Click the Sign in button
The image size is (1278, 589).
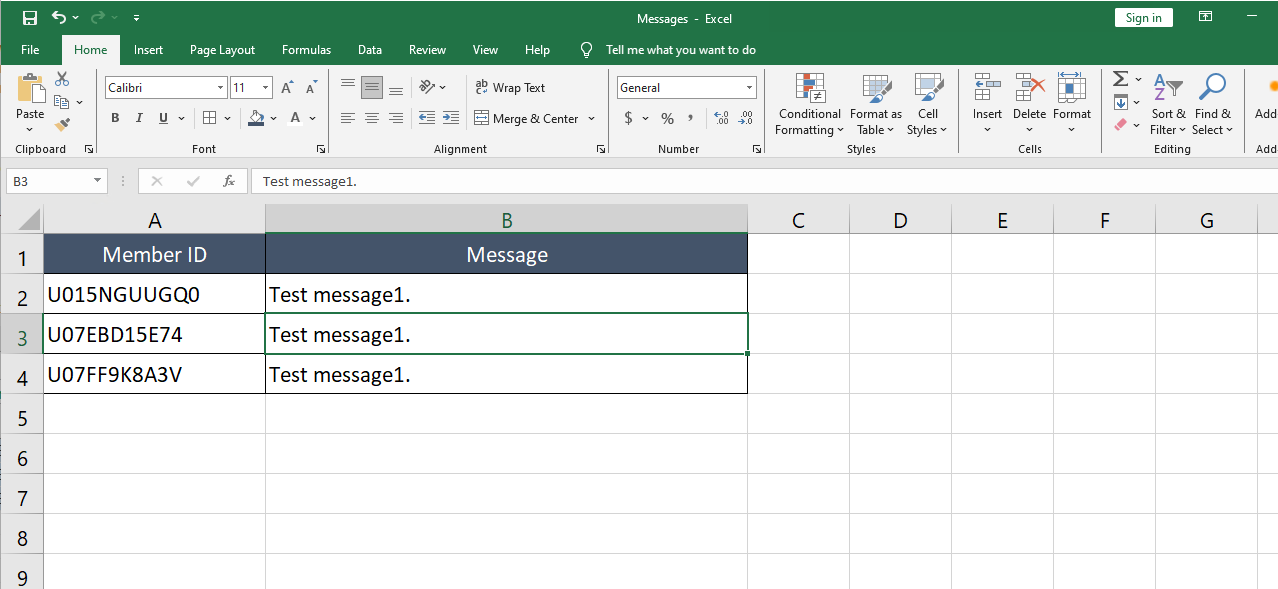[x=1143, y=18]
